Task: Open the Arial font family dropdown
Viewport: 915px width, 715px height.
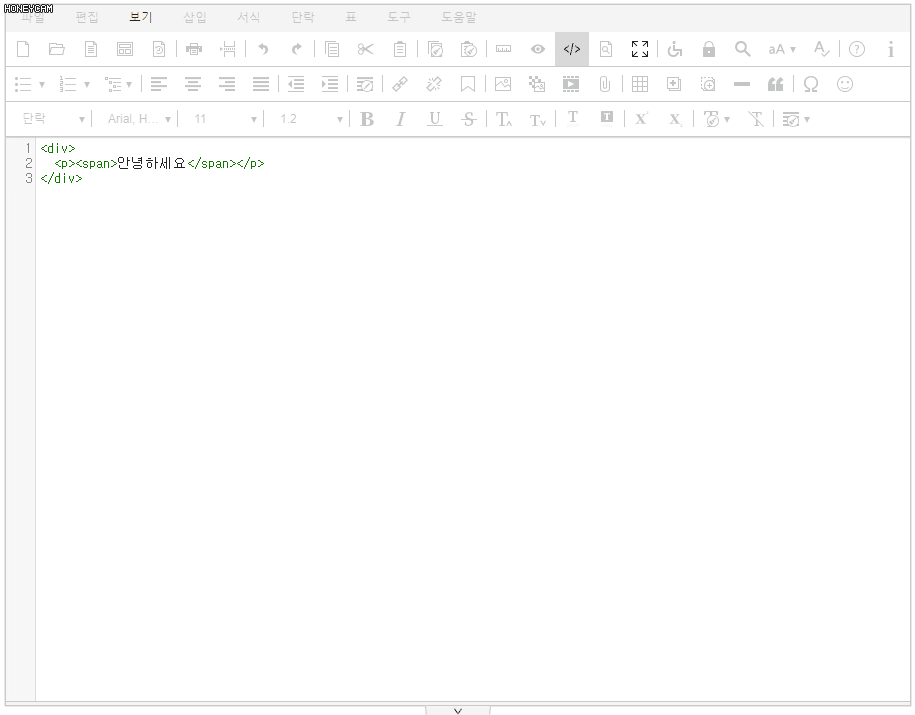Action: pos(139,119)
